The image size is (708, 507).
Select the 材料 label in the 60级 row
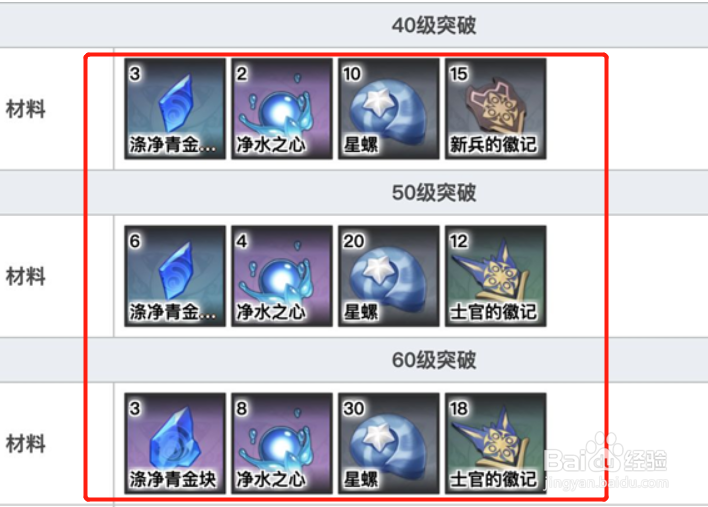click(26, 444)
